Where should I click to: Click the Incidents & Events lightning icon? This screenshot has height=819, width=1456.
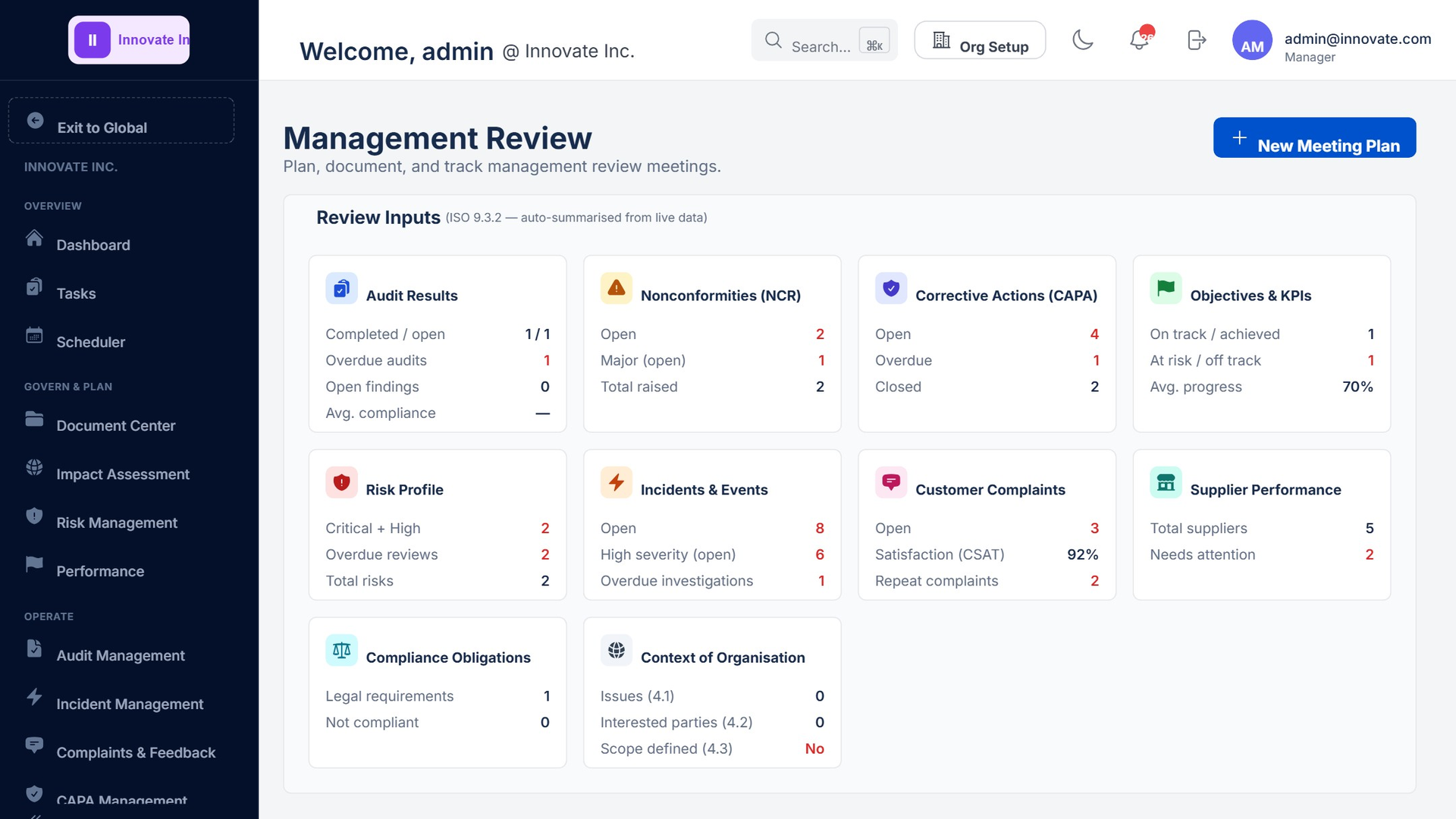[617, 482]
